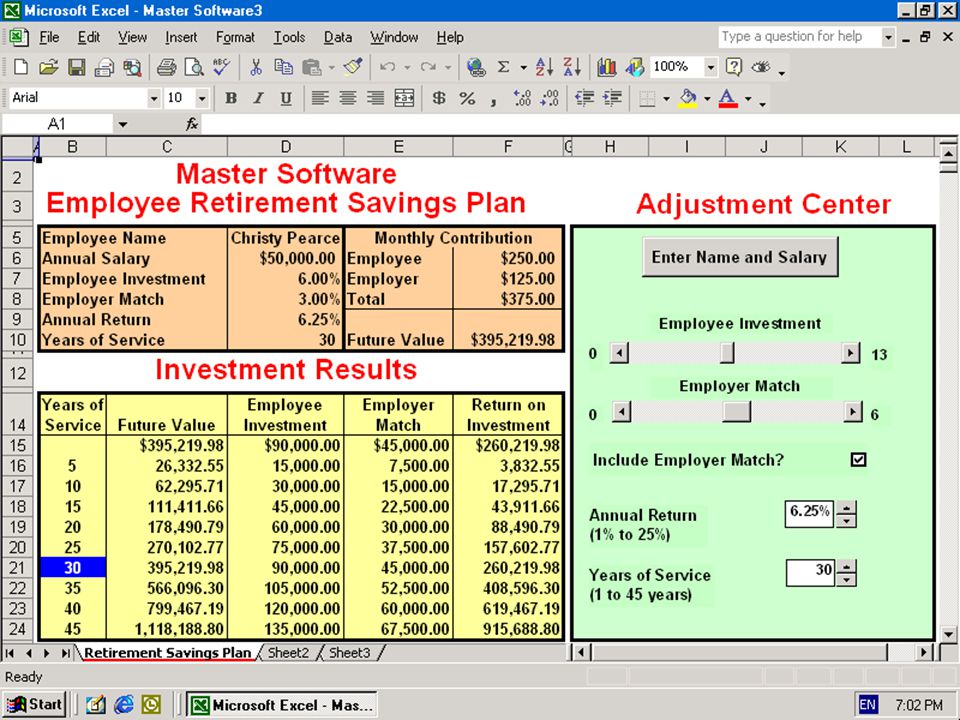Toggle italic formatting
960x720 pixels.
click(258, 98)
